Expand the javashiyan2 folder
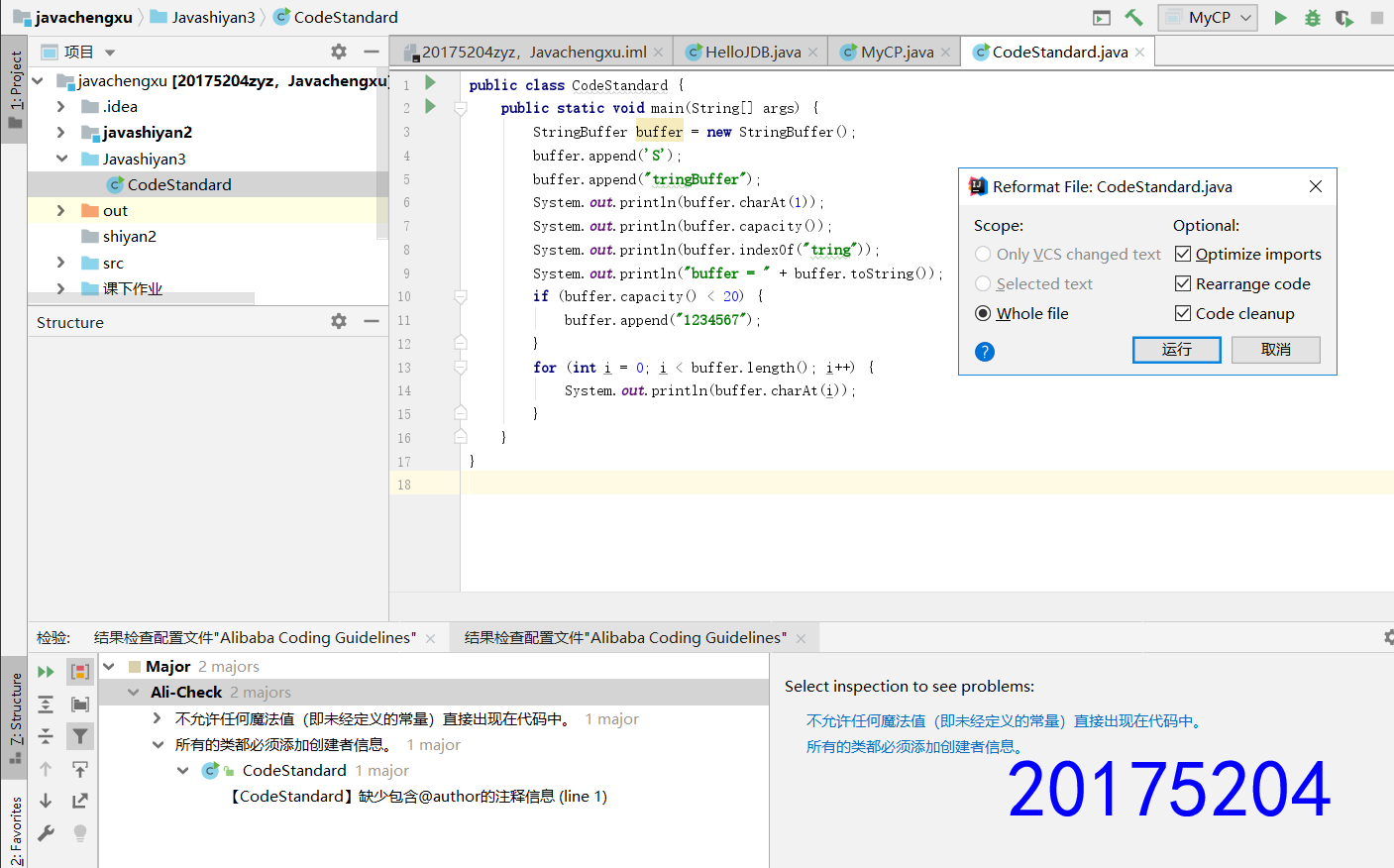 click(61, 132)
